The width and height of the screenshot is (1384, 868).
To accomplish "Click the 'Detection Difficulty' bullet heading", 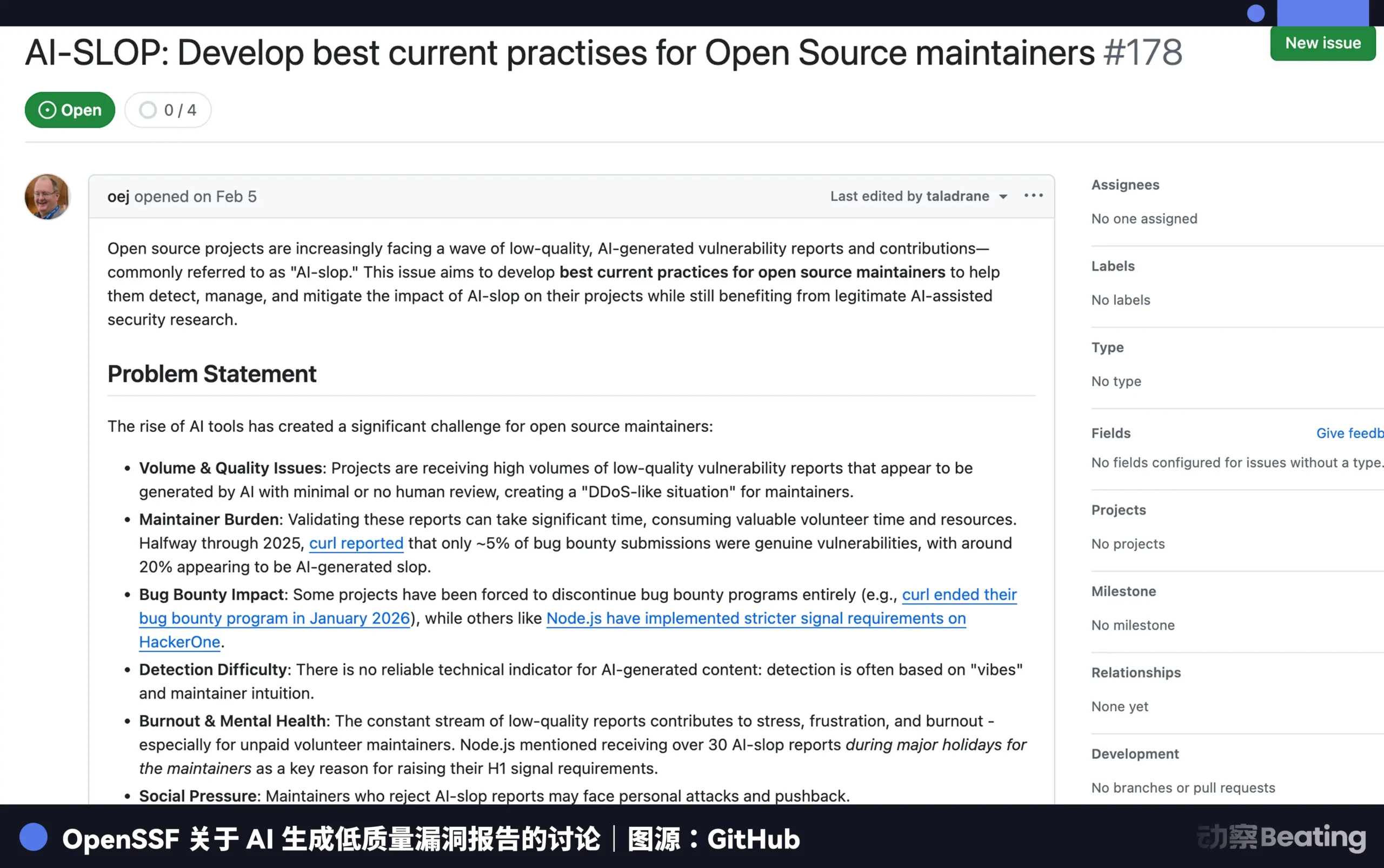I will tap(213, 669).
